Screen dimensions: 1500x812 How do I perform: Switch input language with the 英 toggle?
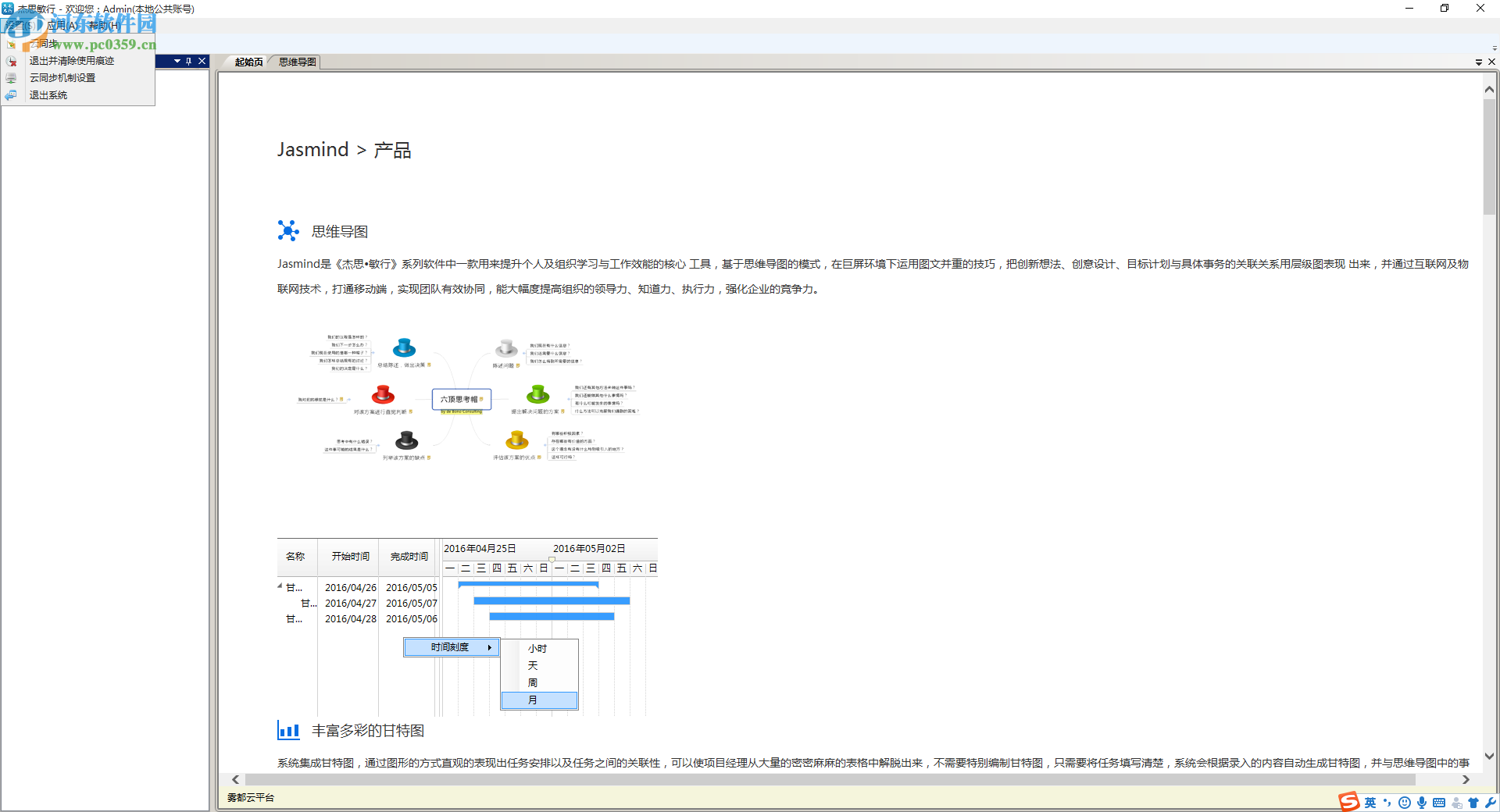click(1371, 803)
